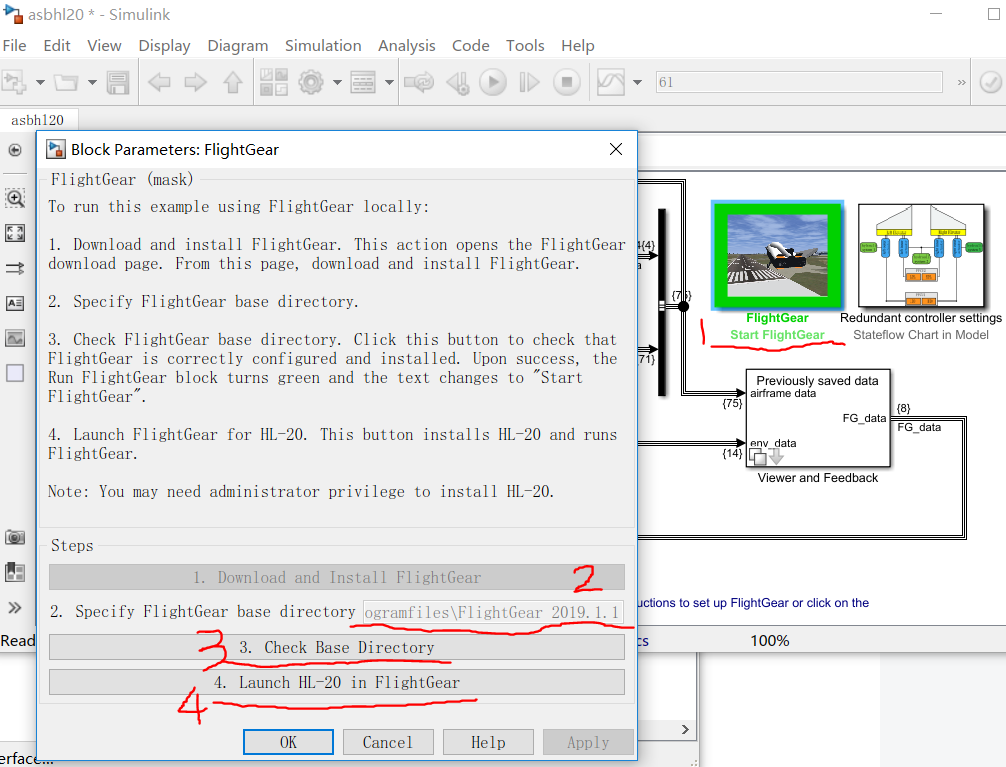This screenshot has height=767, width=1006.
Task: Click the Run simulation button
Action: (493, 82)
